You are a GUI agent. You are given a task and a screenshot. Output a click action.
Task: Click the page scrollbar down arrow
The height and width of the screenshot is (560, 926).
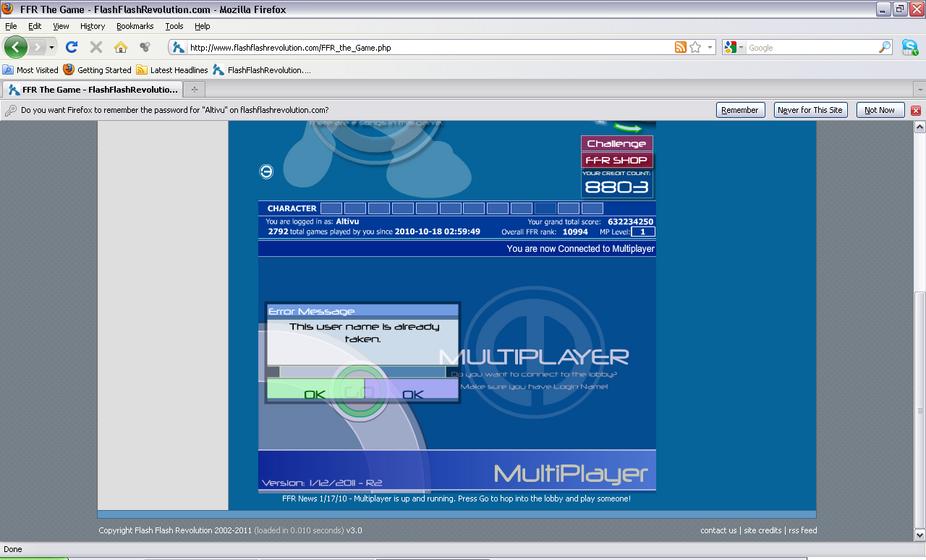pyautogui.click(x=920, y=535)
